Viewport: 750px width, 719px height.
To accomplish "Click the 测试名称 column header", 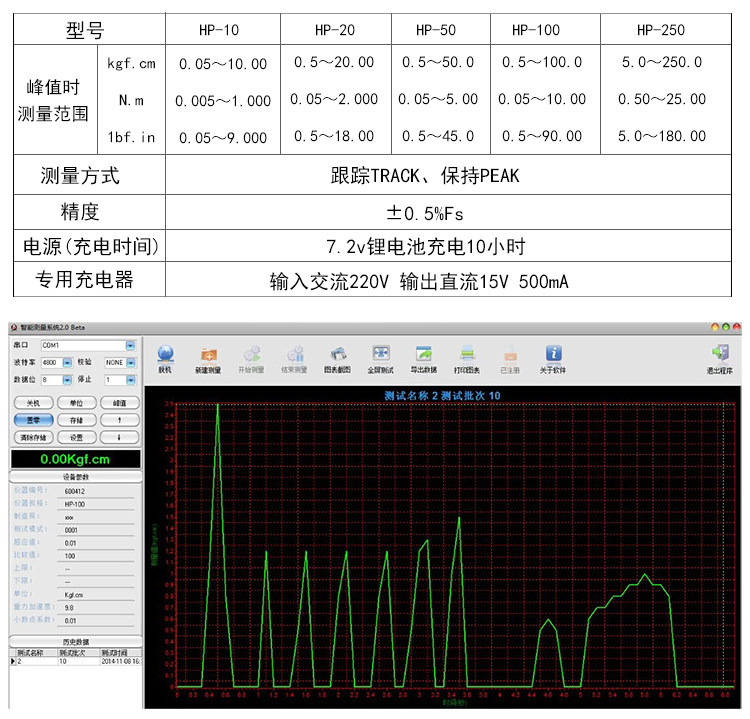I will 33,653.
